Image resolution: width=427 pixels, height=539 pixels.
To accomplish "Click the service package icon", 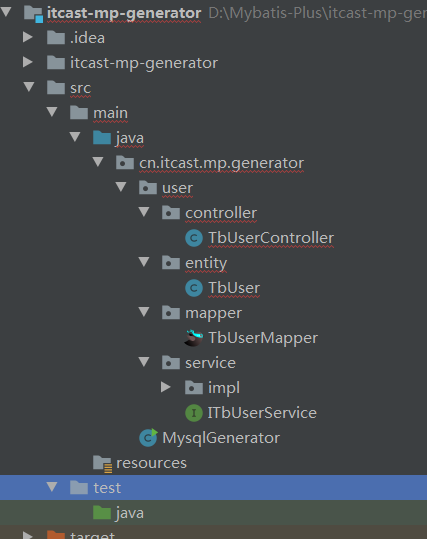I will [x=171, y=362].
